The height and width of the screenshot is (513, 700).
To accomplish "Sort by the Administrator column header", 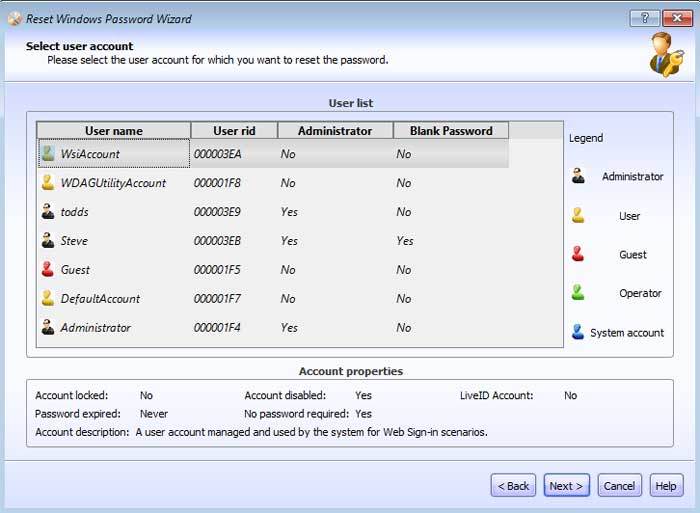I will 335,131.
